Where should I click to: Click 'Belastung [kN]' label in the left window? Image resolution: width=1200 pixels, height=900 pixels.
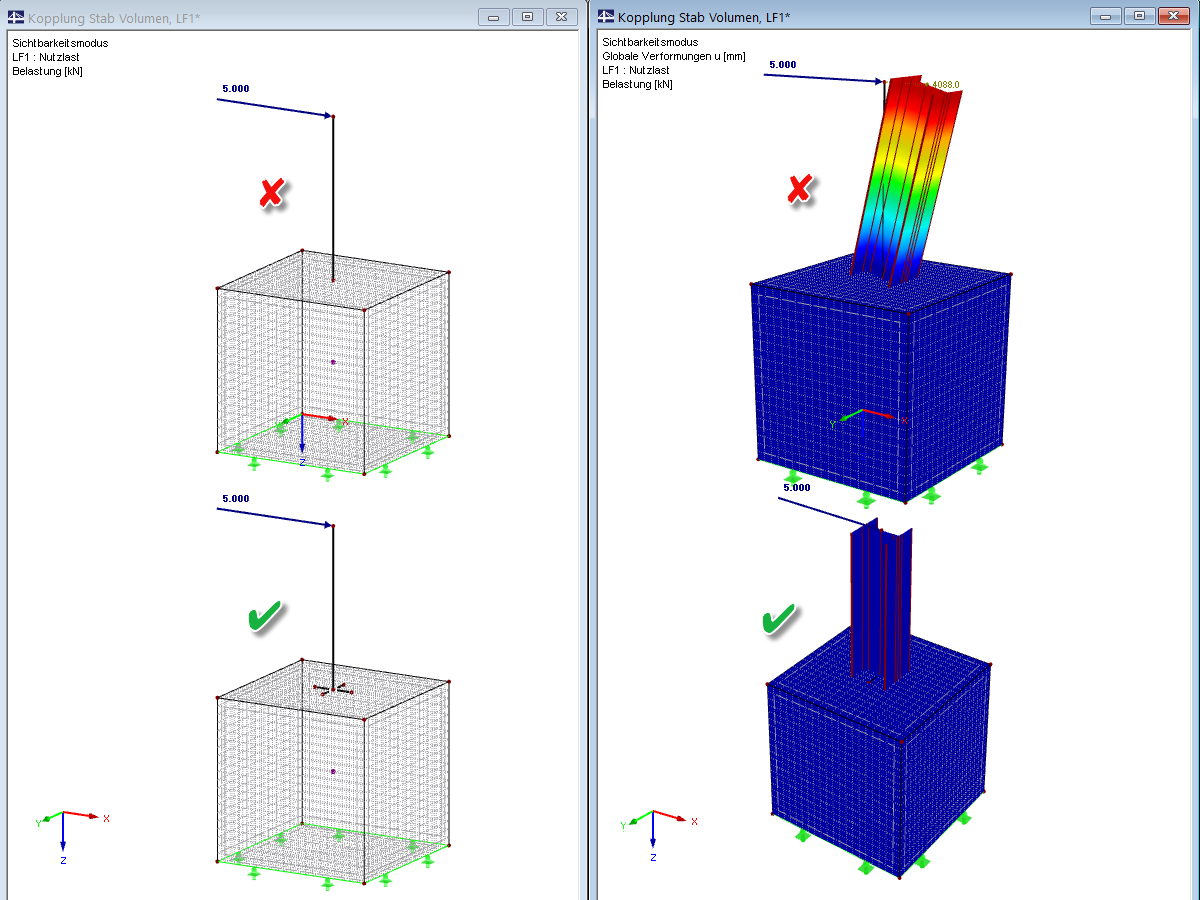click(47, 71)
